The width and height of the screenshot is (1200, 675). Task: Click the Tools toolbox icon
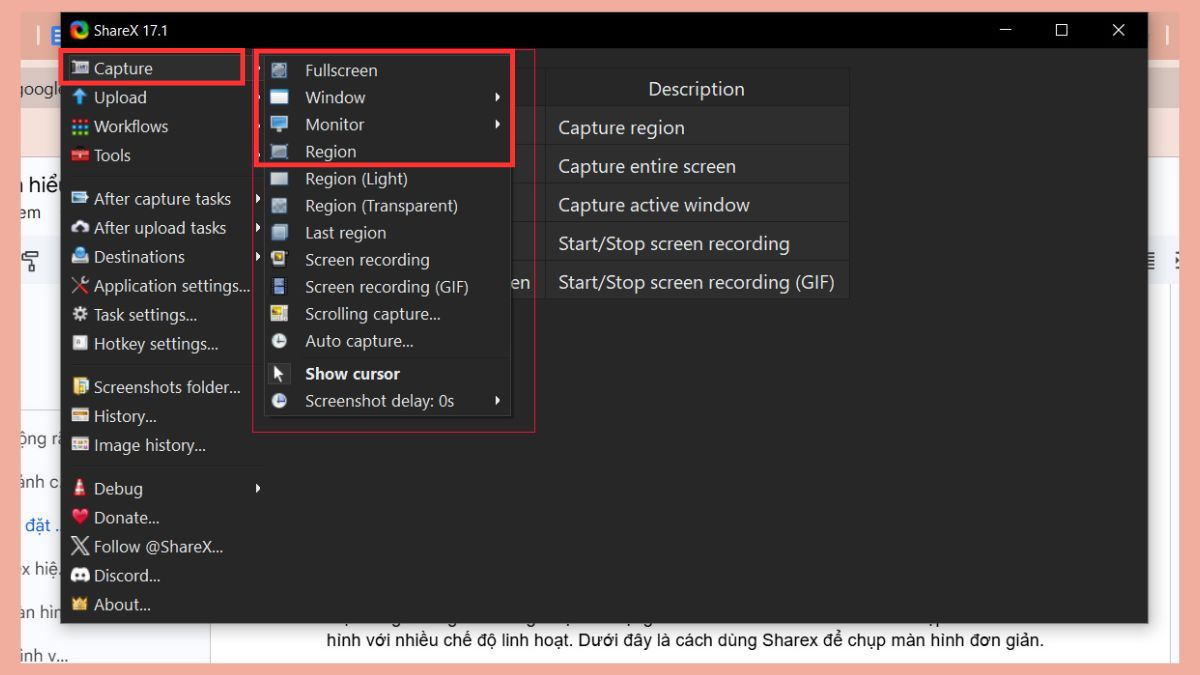[x=80, y=155]
